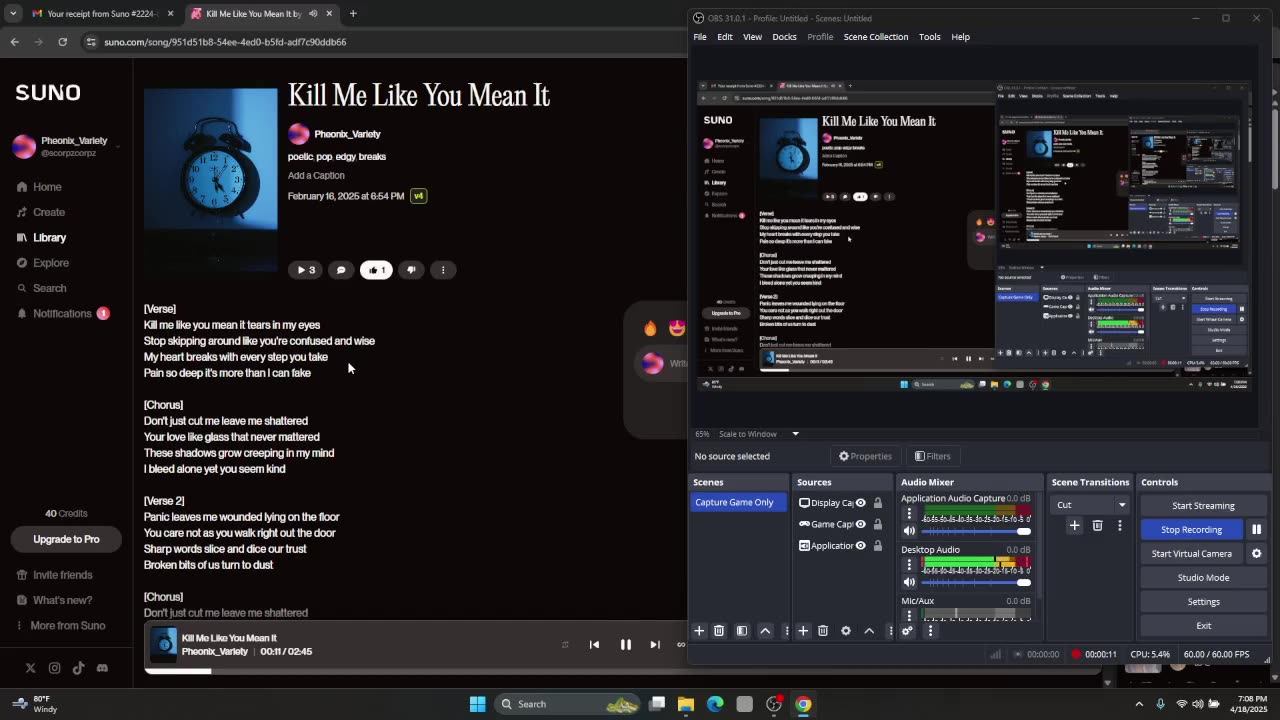Open Suno's Discord social link

point(102,668)
